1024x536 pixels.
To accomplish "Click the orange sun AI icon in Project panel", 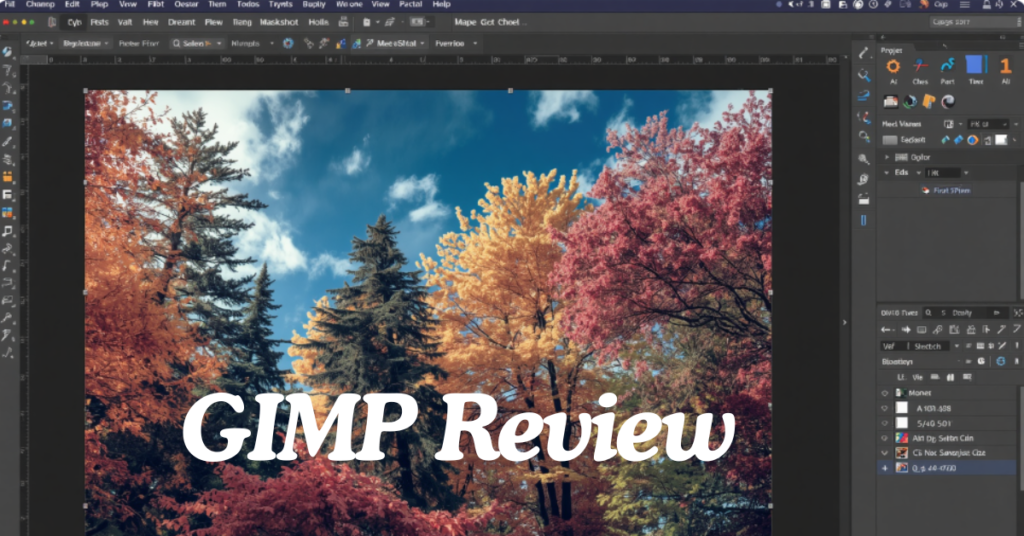I will click(x=893, y=66).
